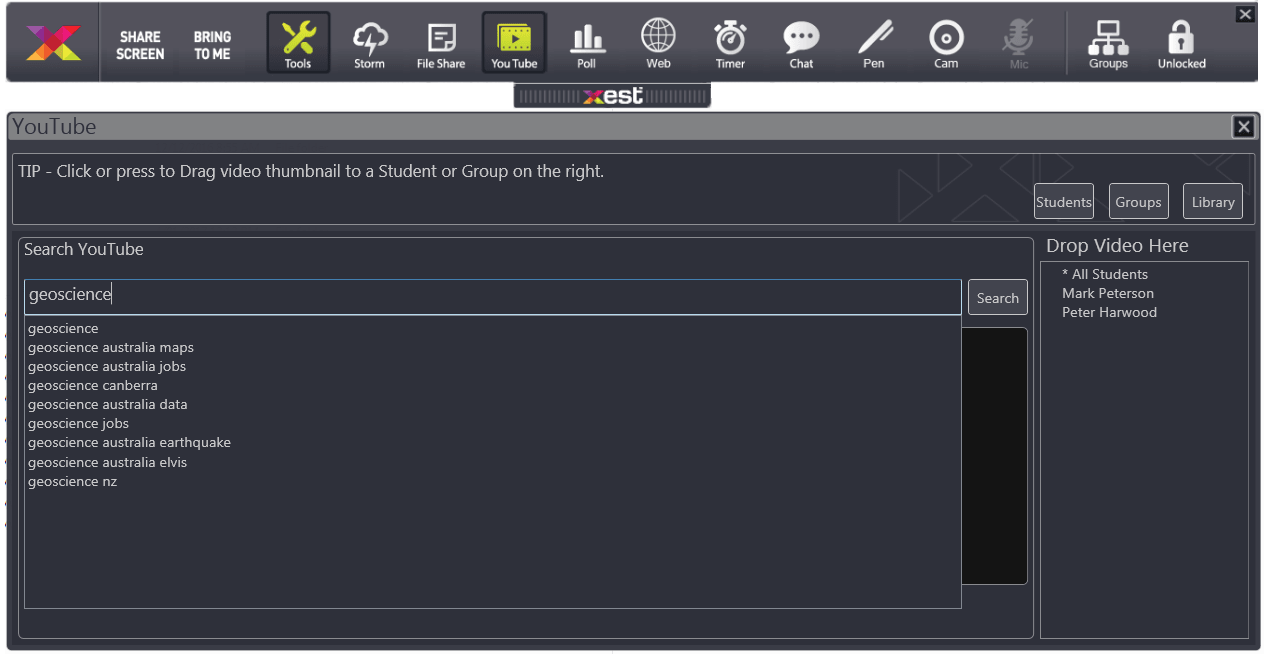The height and width of the screenshot is (660, 1275).
Task: Choose suggestion "geoscience australia earthquake"
Action: (129, 442)
